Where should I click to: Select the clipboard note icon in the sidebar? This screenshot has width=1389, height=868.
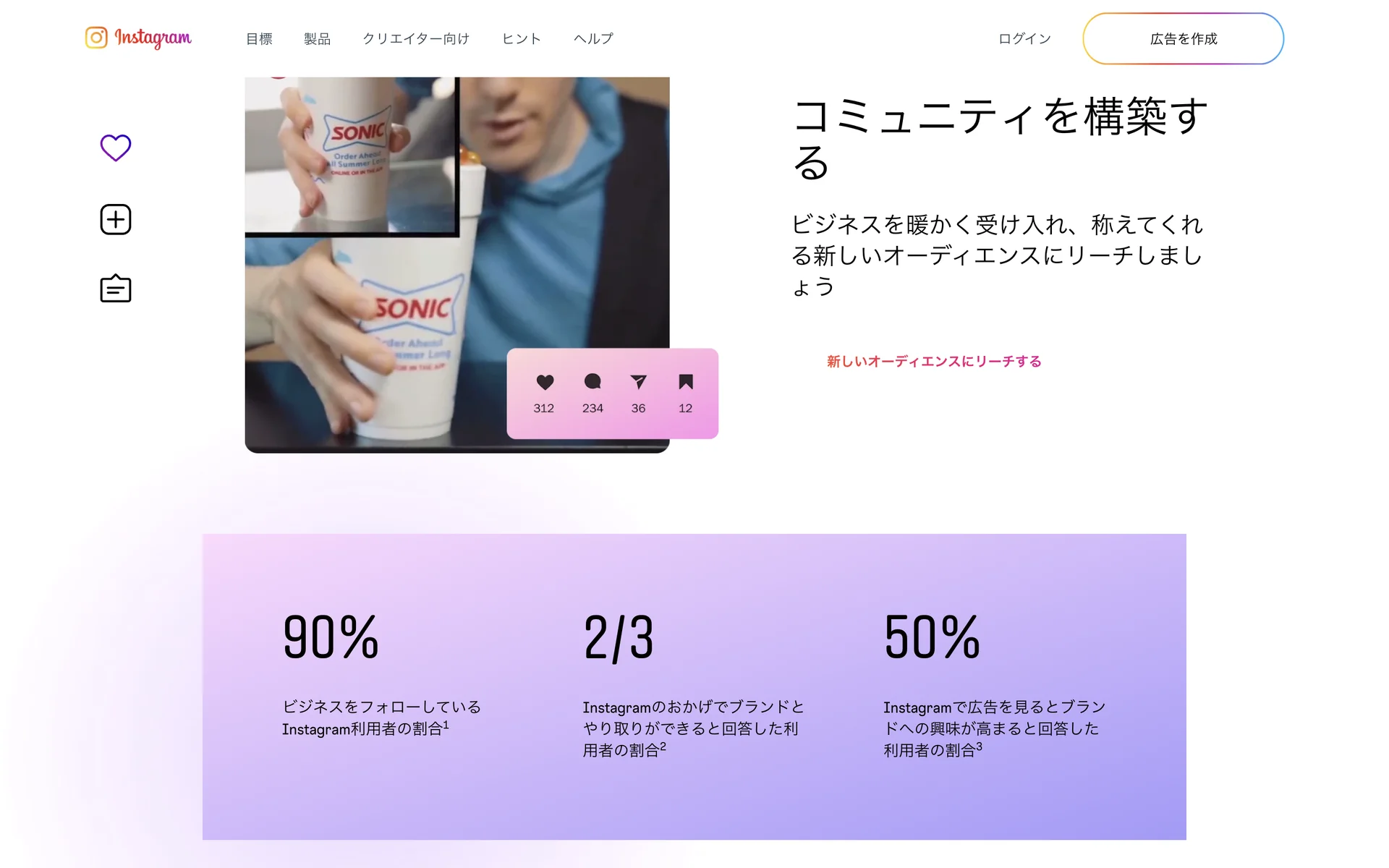[116, 289]
